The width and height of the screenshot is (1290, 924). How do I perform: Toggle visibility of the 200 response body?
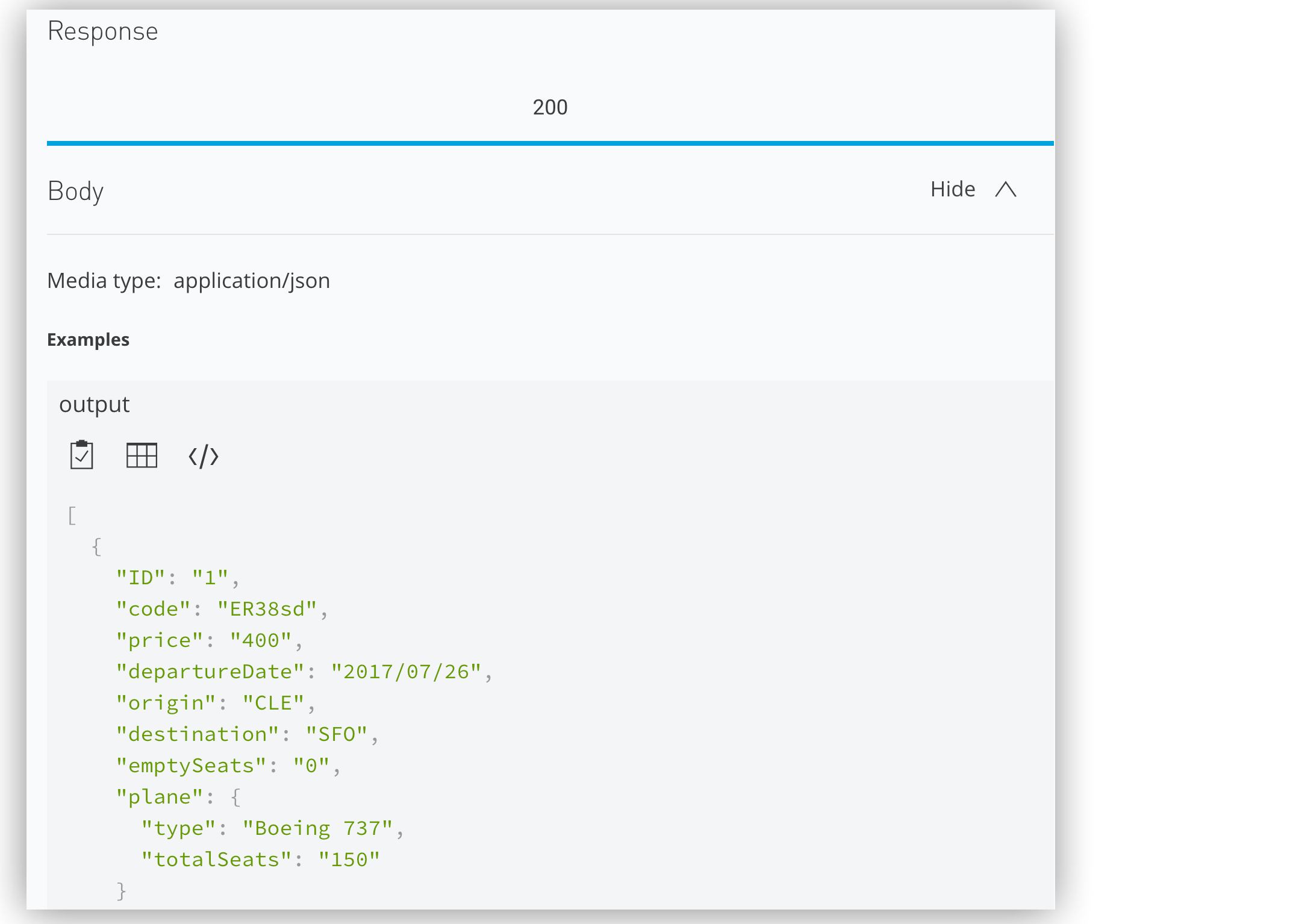952,190
